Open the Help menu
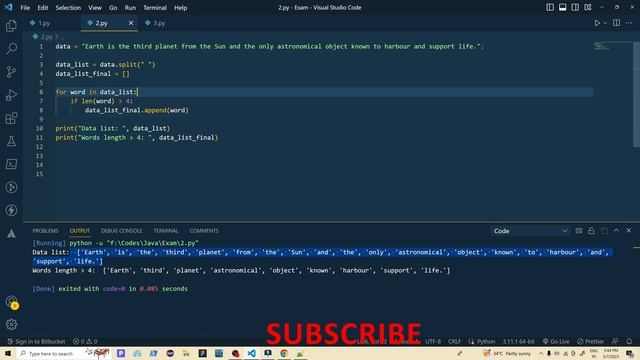This screenshot has width=640, height=360. point(180,7)
